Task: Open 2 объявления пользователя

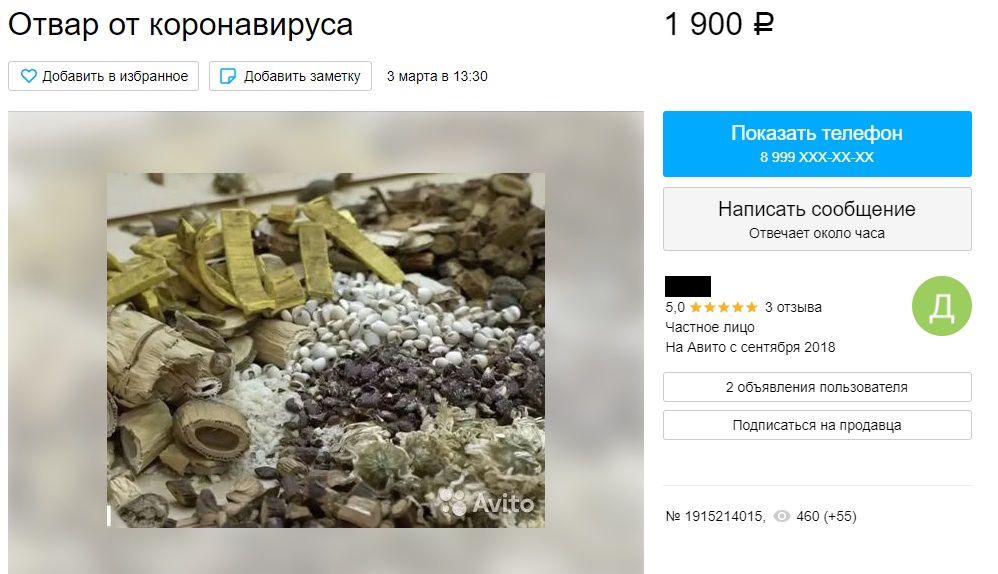Action: pos(817,387)
